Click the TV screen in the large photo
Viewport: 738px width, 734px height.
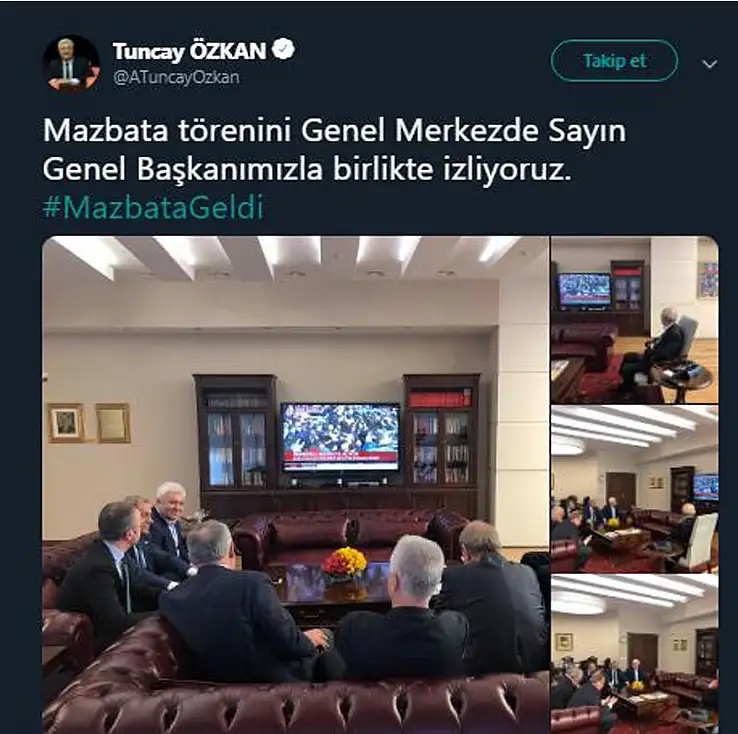tap(340, 437)
